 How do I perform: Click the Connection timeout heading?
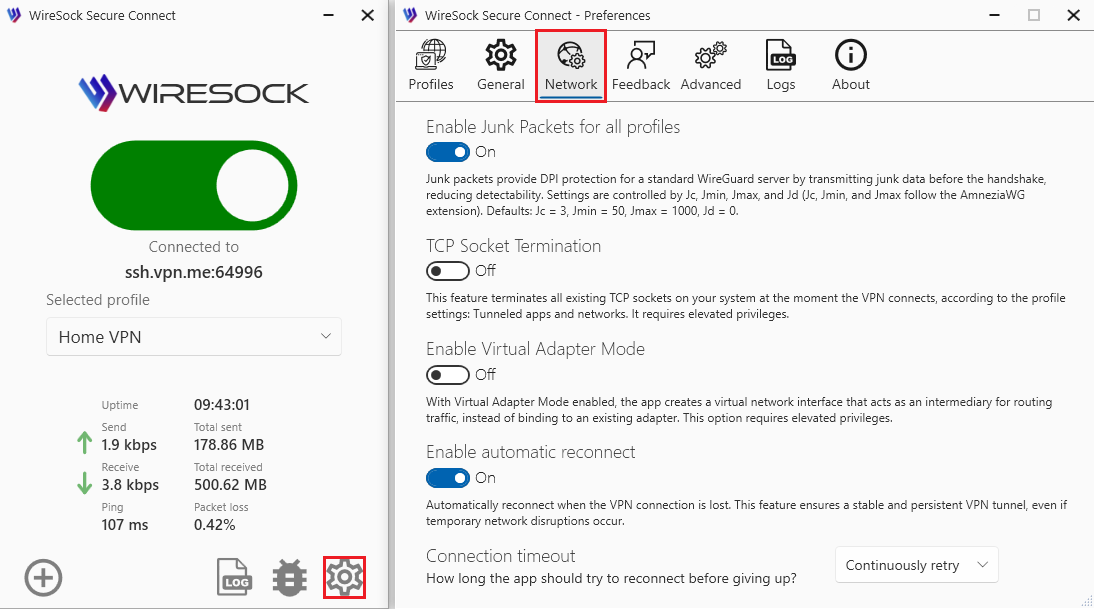coord(501,556)
